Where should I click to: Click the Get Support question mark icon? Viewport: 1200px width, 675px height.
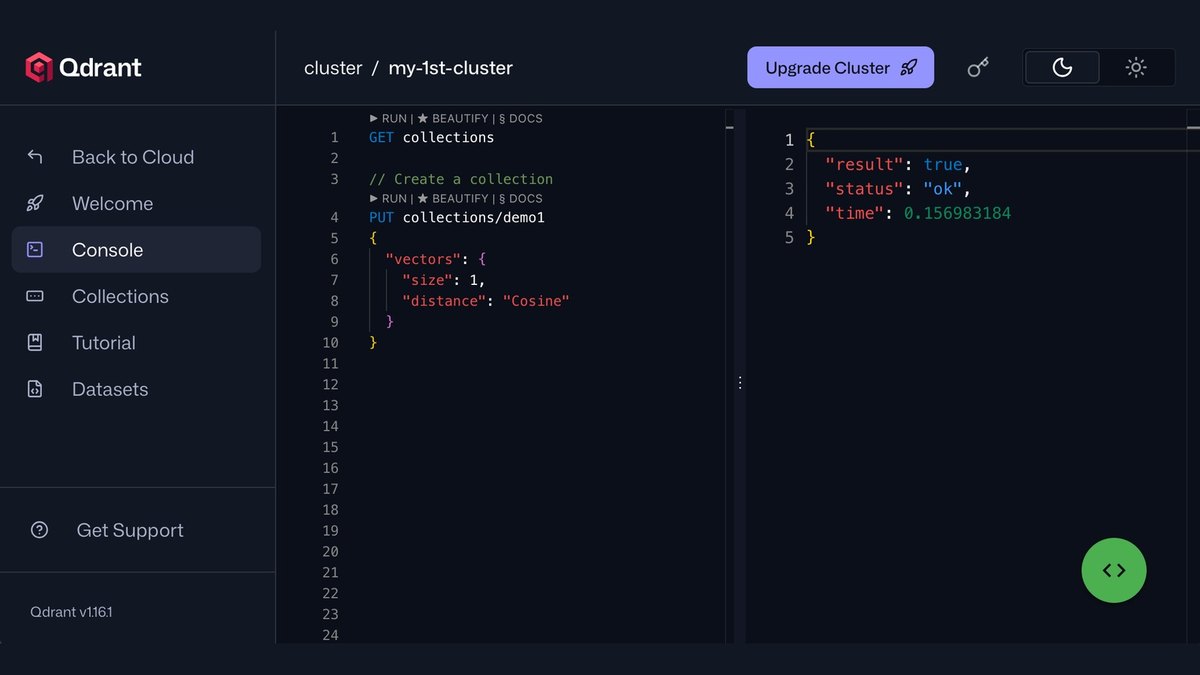pyautogui.click(x=40, y=530)
